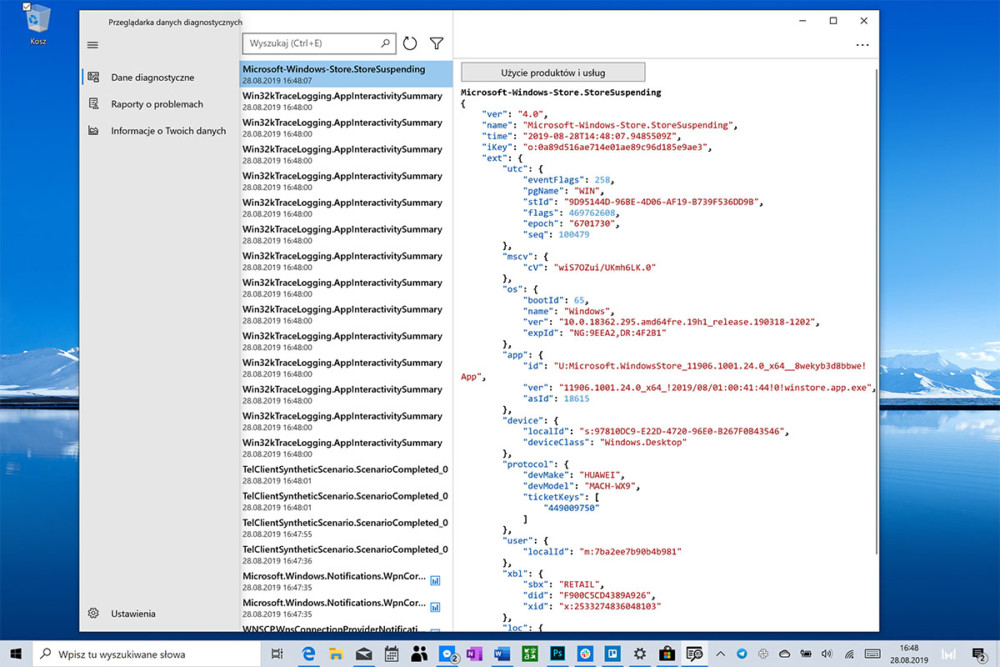The width and height of the screenshot is (1000, 667).
Task: Open Messenger app with badge in taskbar
Action: coord(448,654)
